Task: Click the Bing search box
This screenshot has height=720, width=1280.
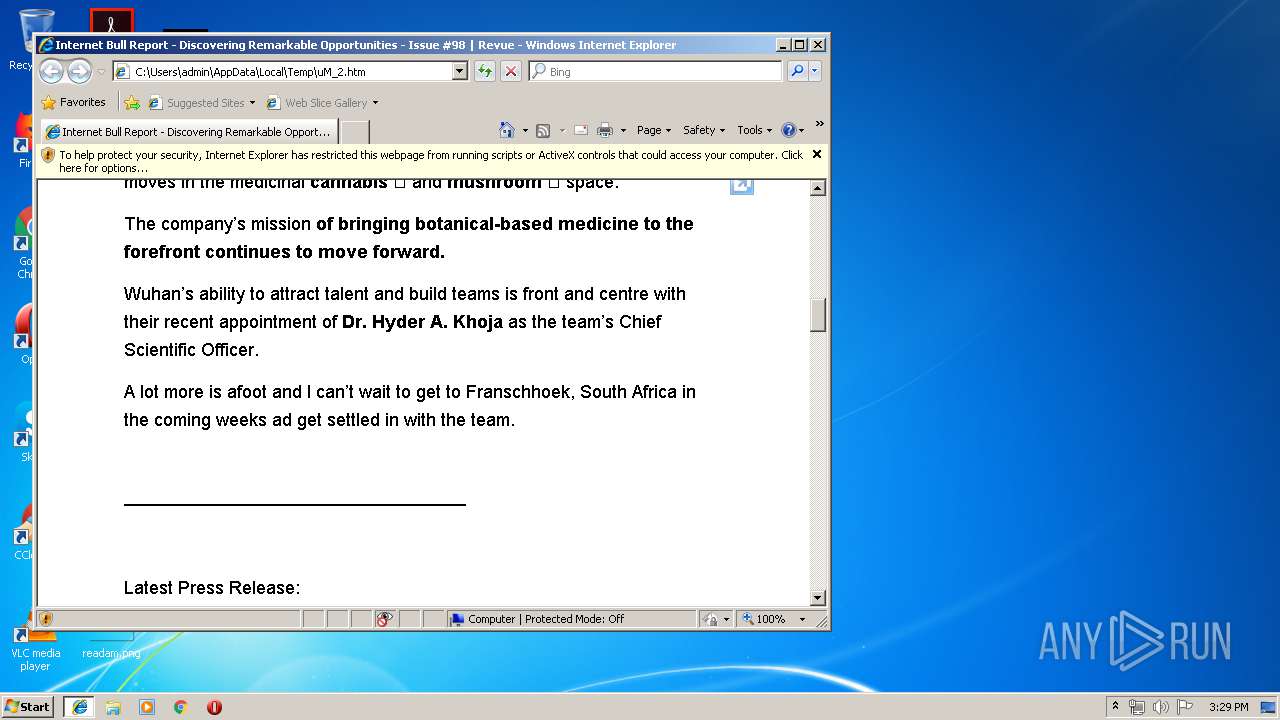Action: point(655,72)
